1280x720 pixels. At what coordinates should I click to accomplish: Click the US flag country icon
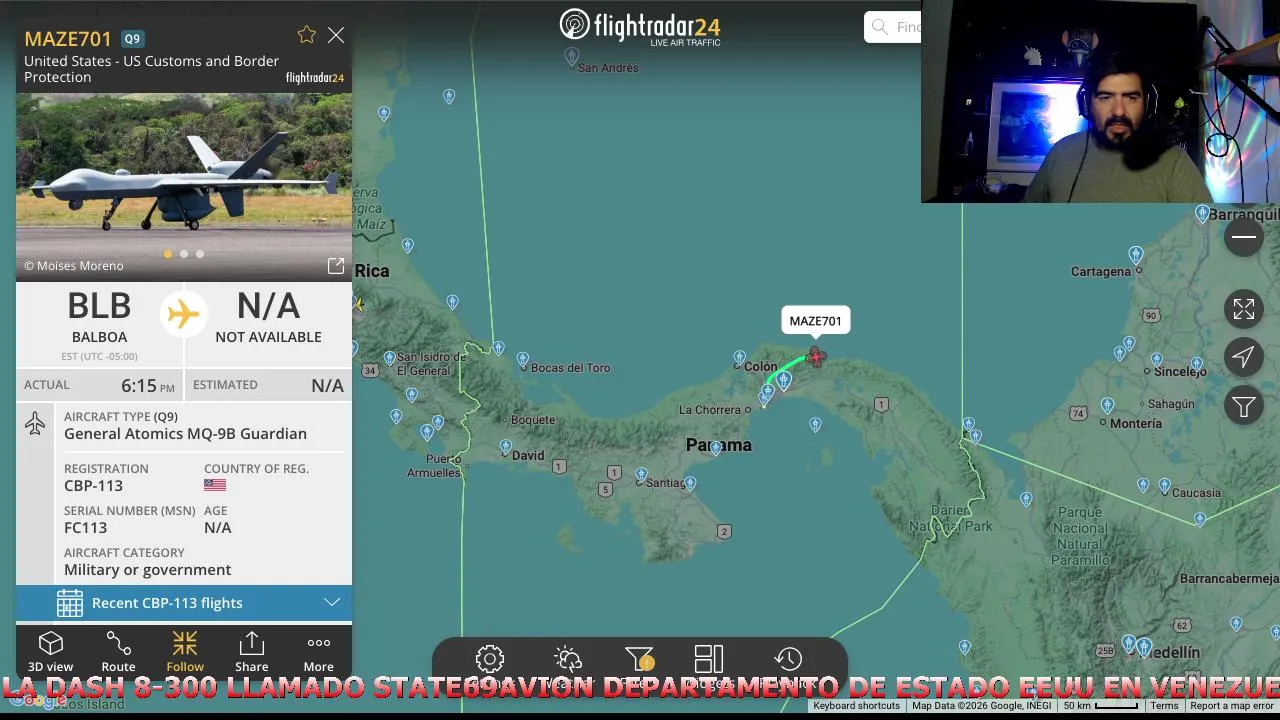215,485
